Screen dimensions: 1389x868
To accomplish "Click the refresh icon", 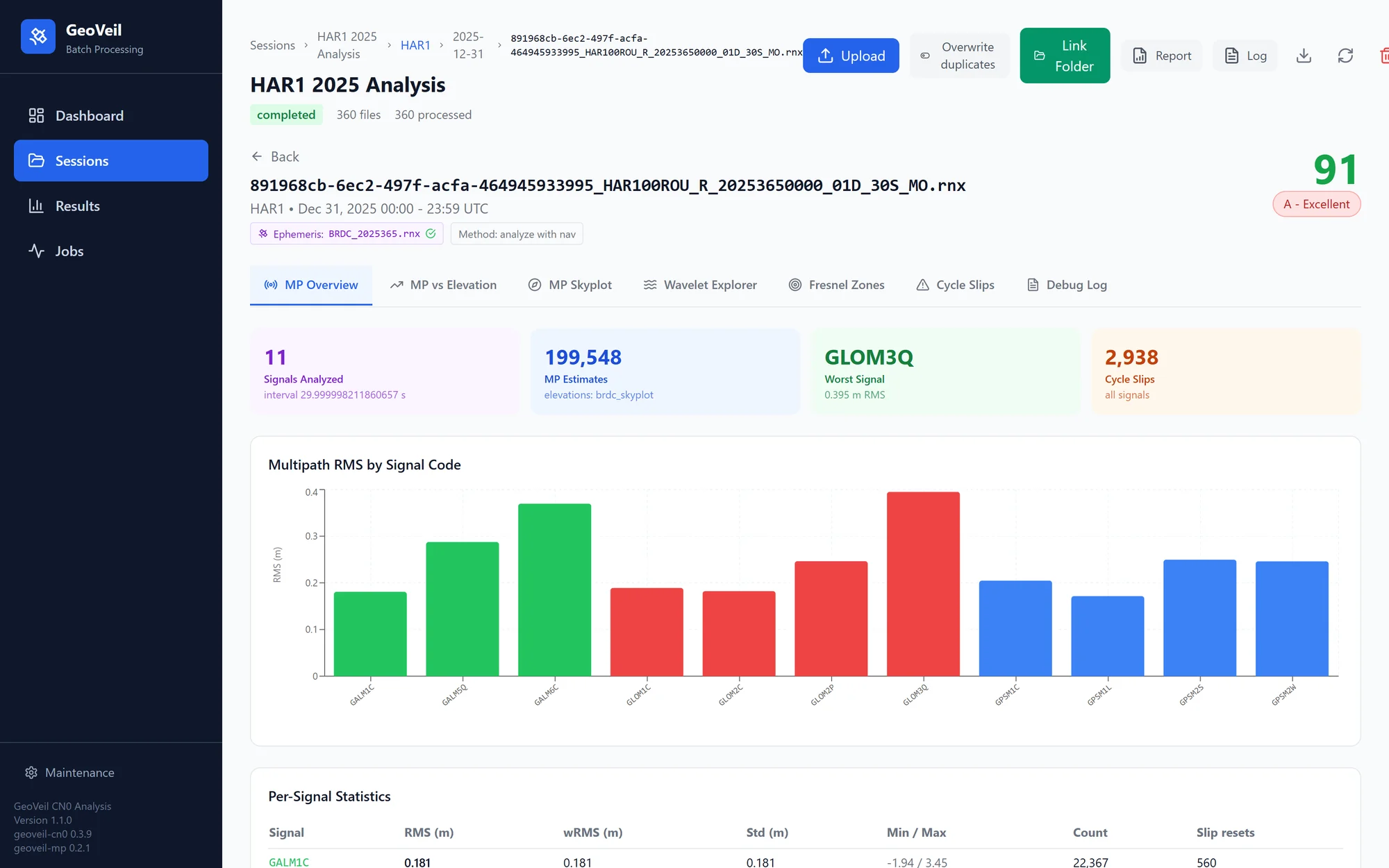I will pos(1345,56).
